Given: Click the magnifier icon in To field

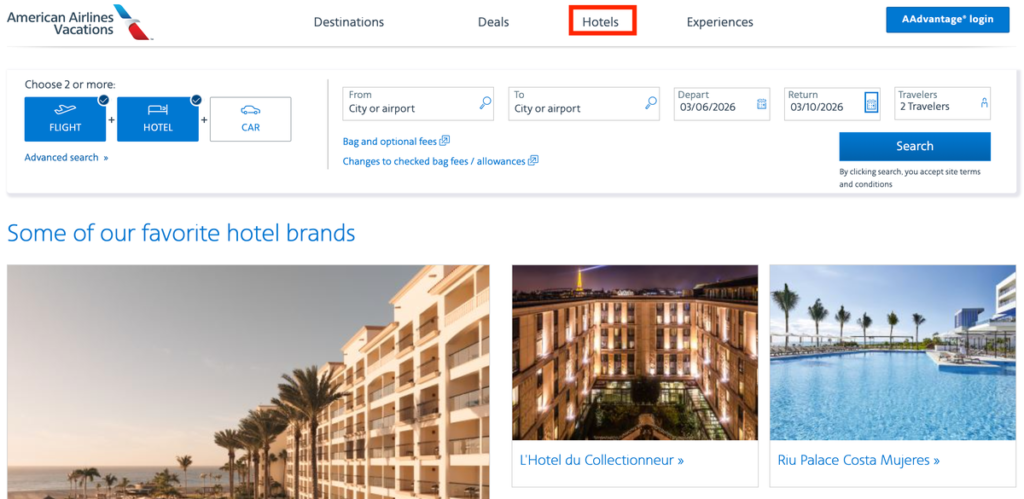Looking at the screenshot, I should click(651, 102).
